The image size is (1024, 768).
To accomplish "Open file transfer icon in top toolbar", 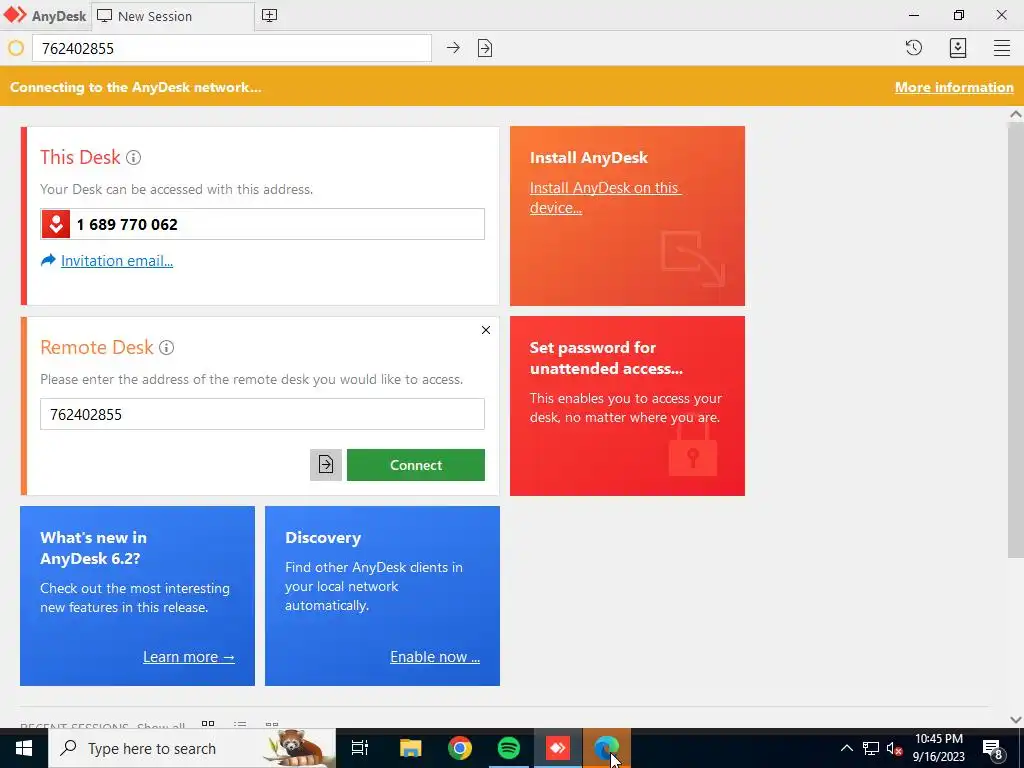I will (485, 48).
